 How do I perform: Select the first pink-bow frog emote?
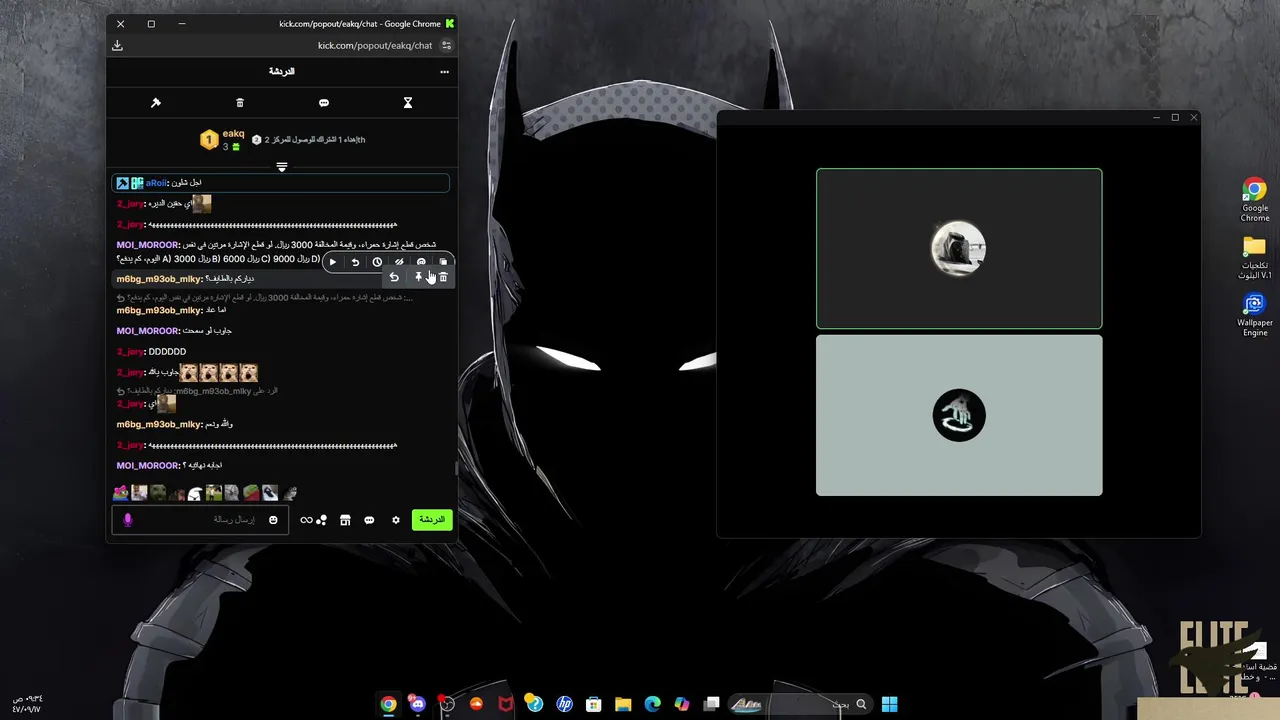pos(121,493)
